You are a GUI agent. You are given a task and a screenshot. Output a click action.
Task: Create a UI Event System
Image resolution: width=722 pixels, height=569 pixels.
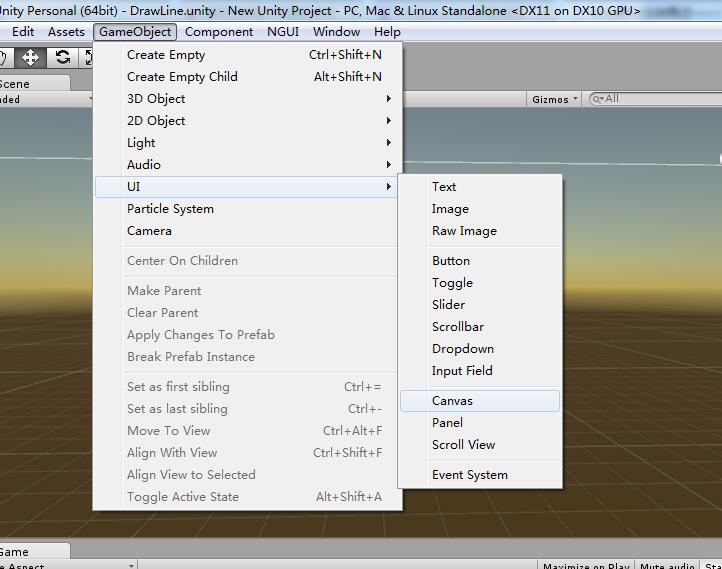pyautogui.click(x=480, y=475)
